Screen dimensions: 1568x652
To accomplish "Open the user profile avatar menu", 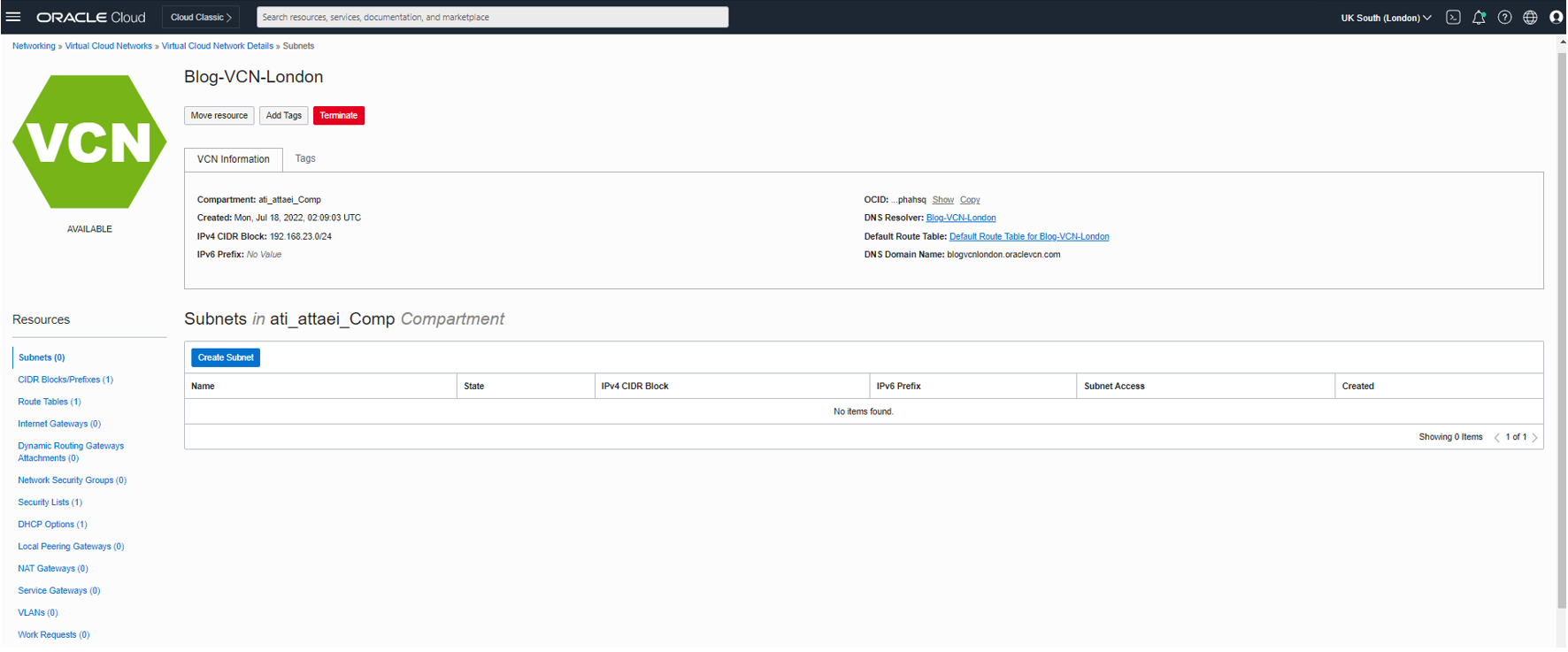I will pyautogui.click(x=1556, y=18).
